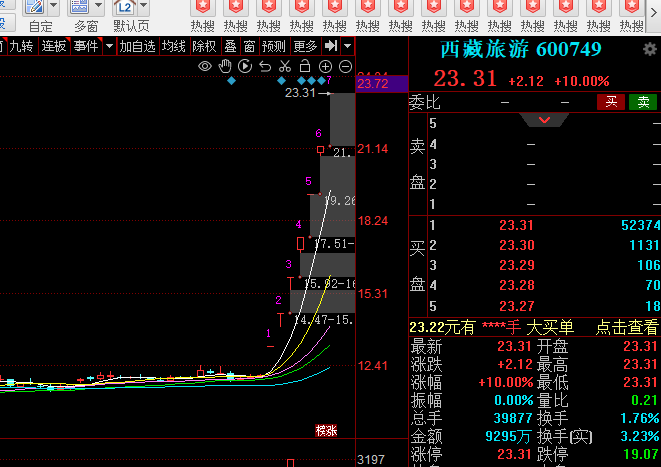Start chart replay with the play icon
661x467 pixels.
pyautogui.click(x=245, y=66)
